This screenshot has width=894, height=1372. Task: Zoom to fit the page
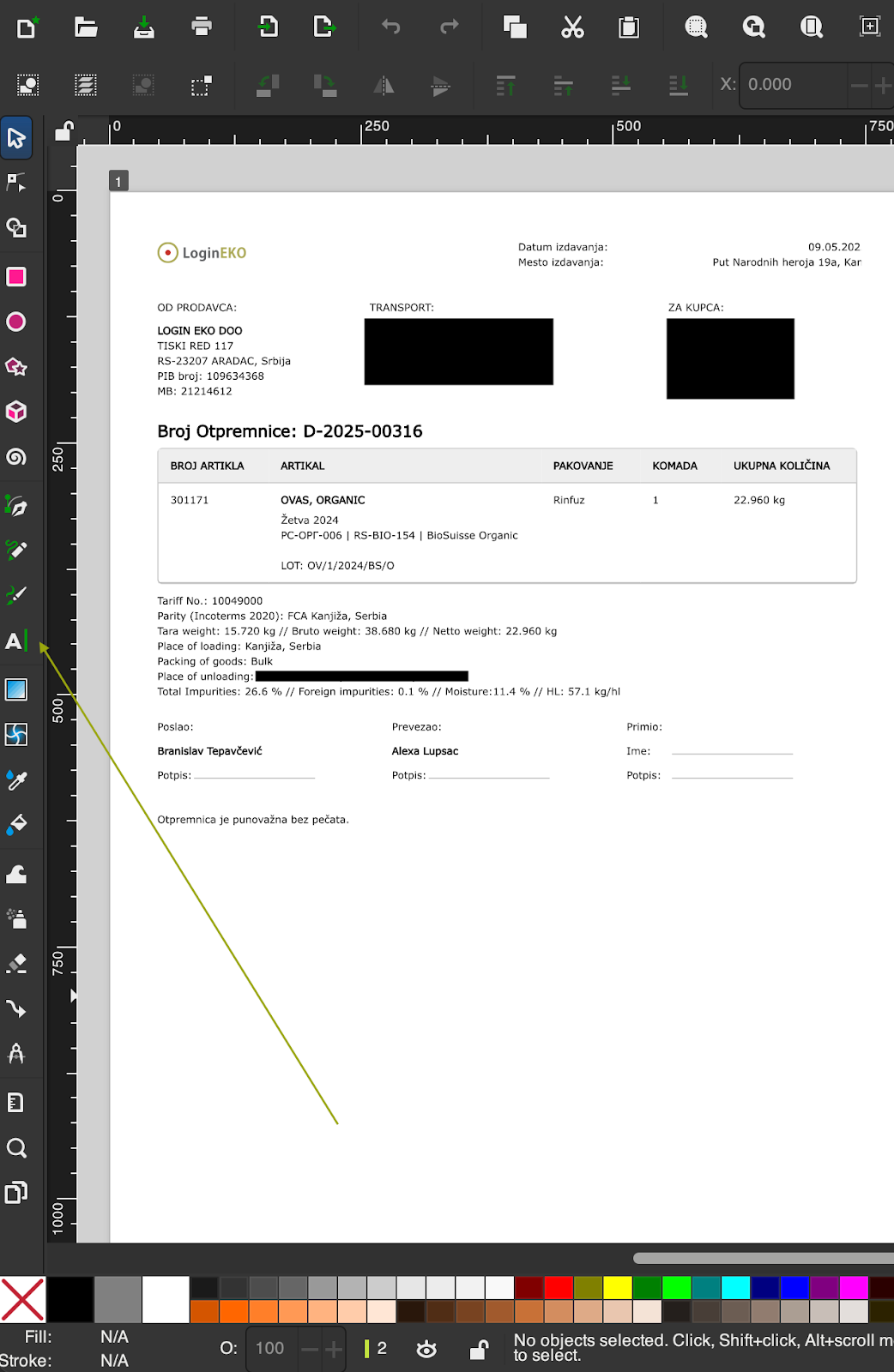811,27
